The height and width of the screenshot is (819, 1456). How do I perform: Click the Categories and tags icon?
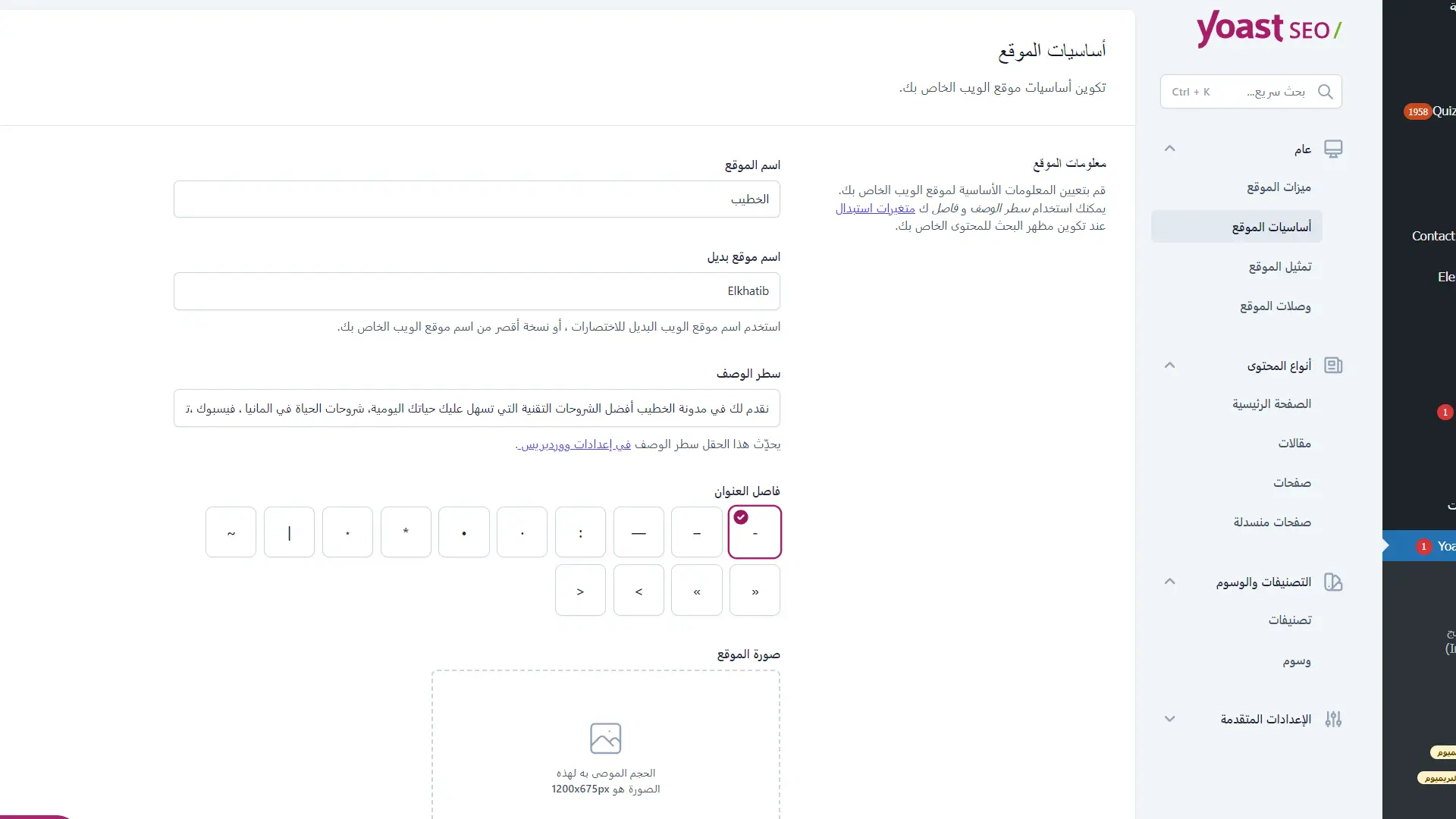(x=1333, y=582)
